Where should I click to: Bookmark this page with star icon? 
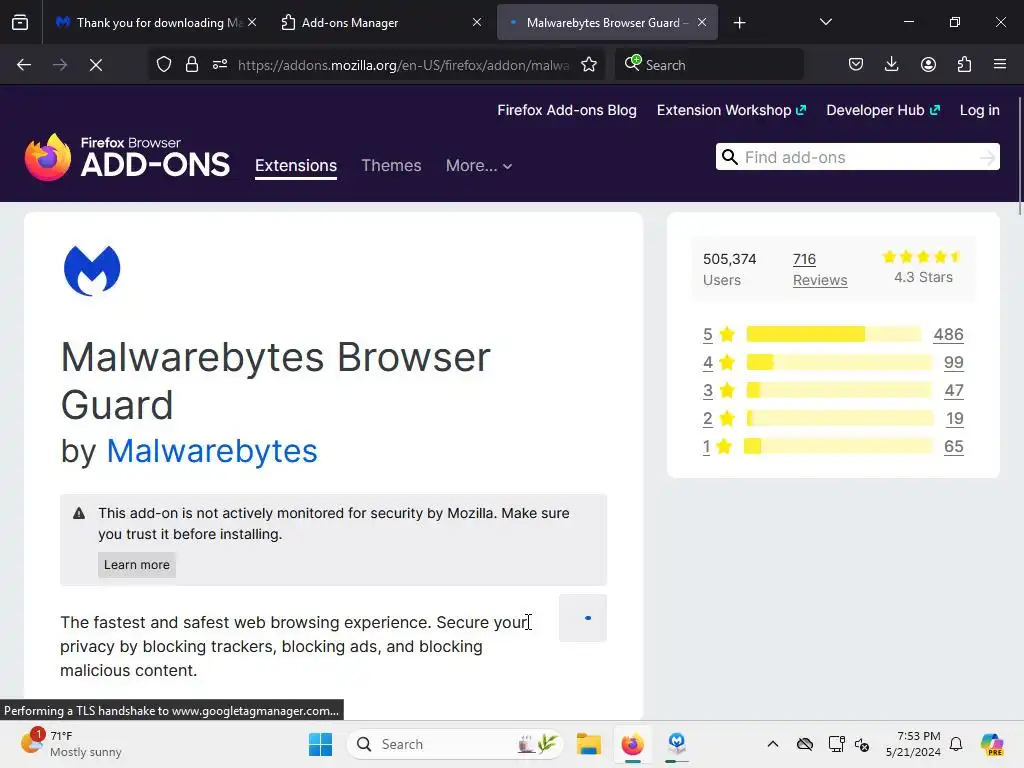point(589,65)
